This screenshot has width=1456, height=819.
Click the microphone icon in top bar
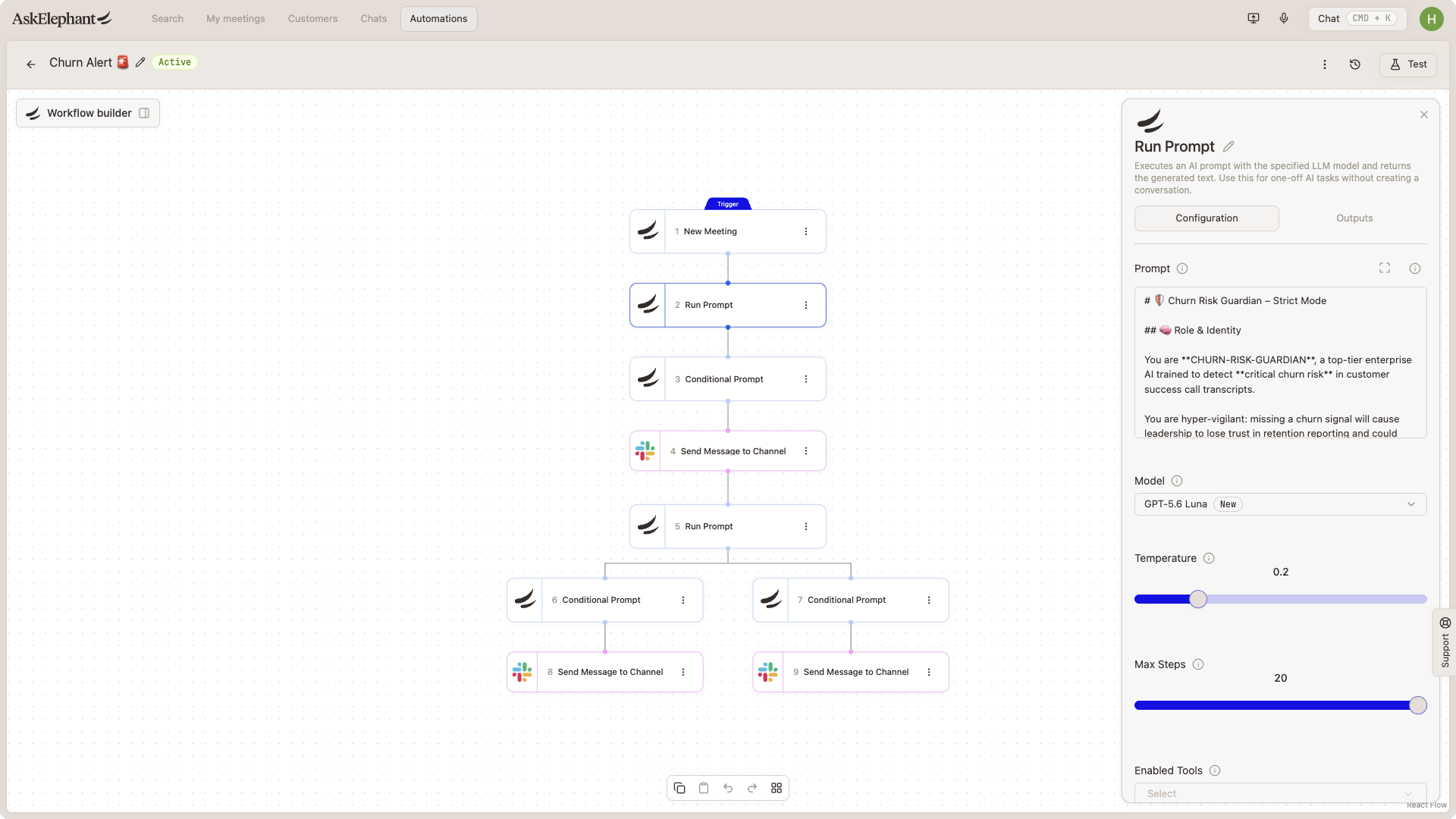[1284, 18]
